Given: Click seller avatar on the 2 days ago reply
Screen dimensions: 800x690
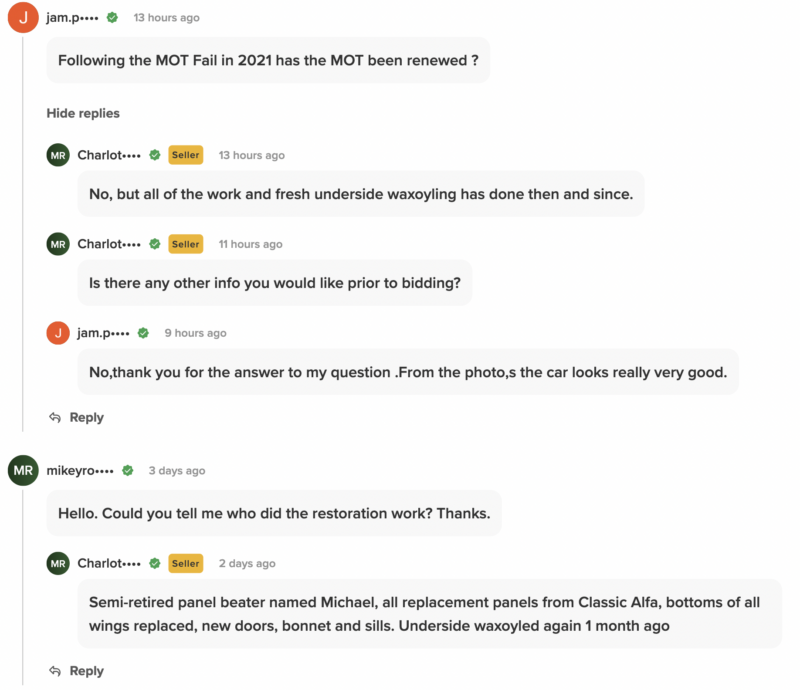Looking at the screenshot, I should click(58, 564).
